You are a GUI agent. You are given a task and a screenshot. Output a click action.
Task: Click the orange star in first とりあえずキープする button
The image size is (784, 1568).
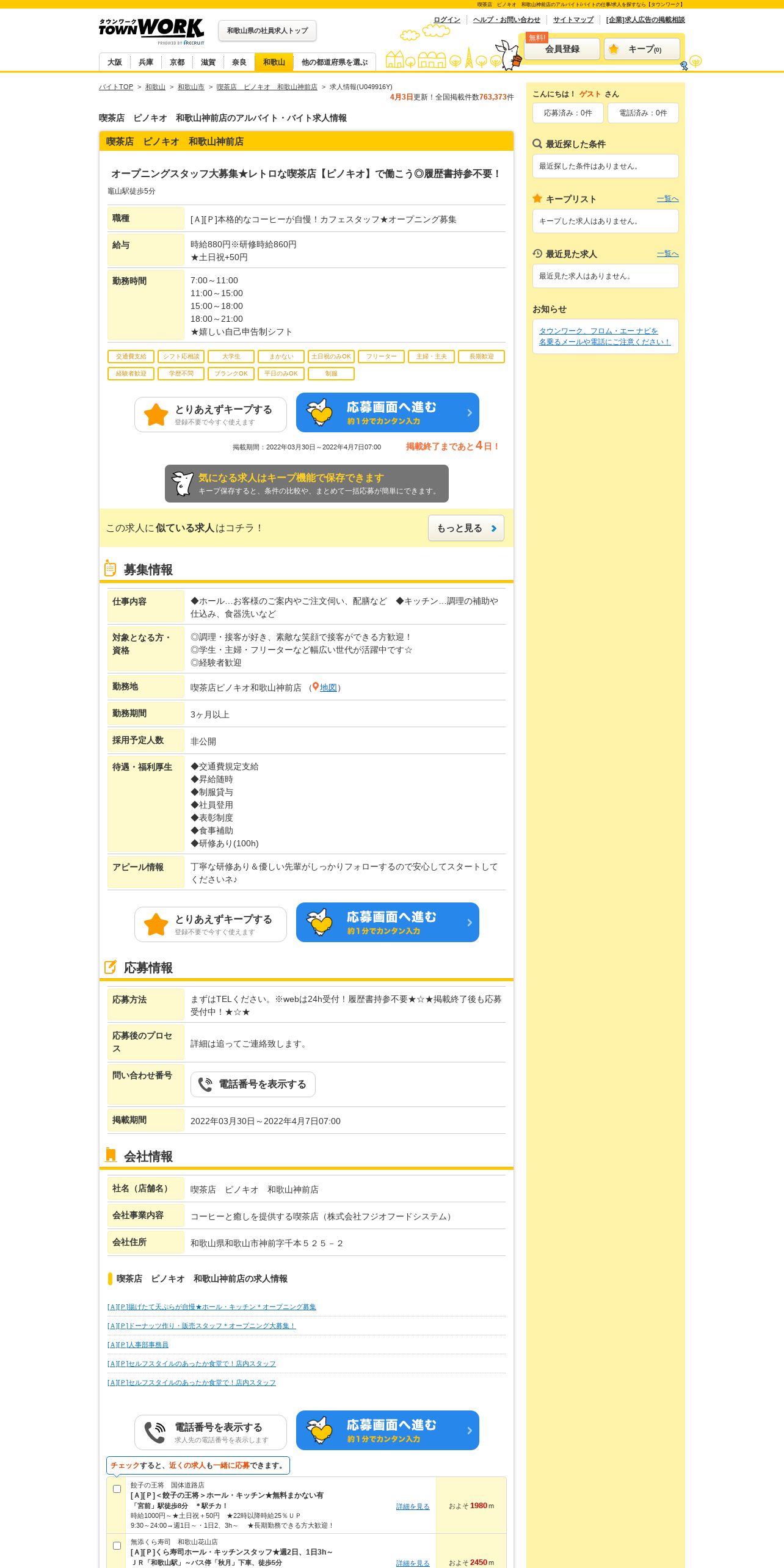pyautogui.click(x=156, y=415)
